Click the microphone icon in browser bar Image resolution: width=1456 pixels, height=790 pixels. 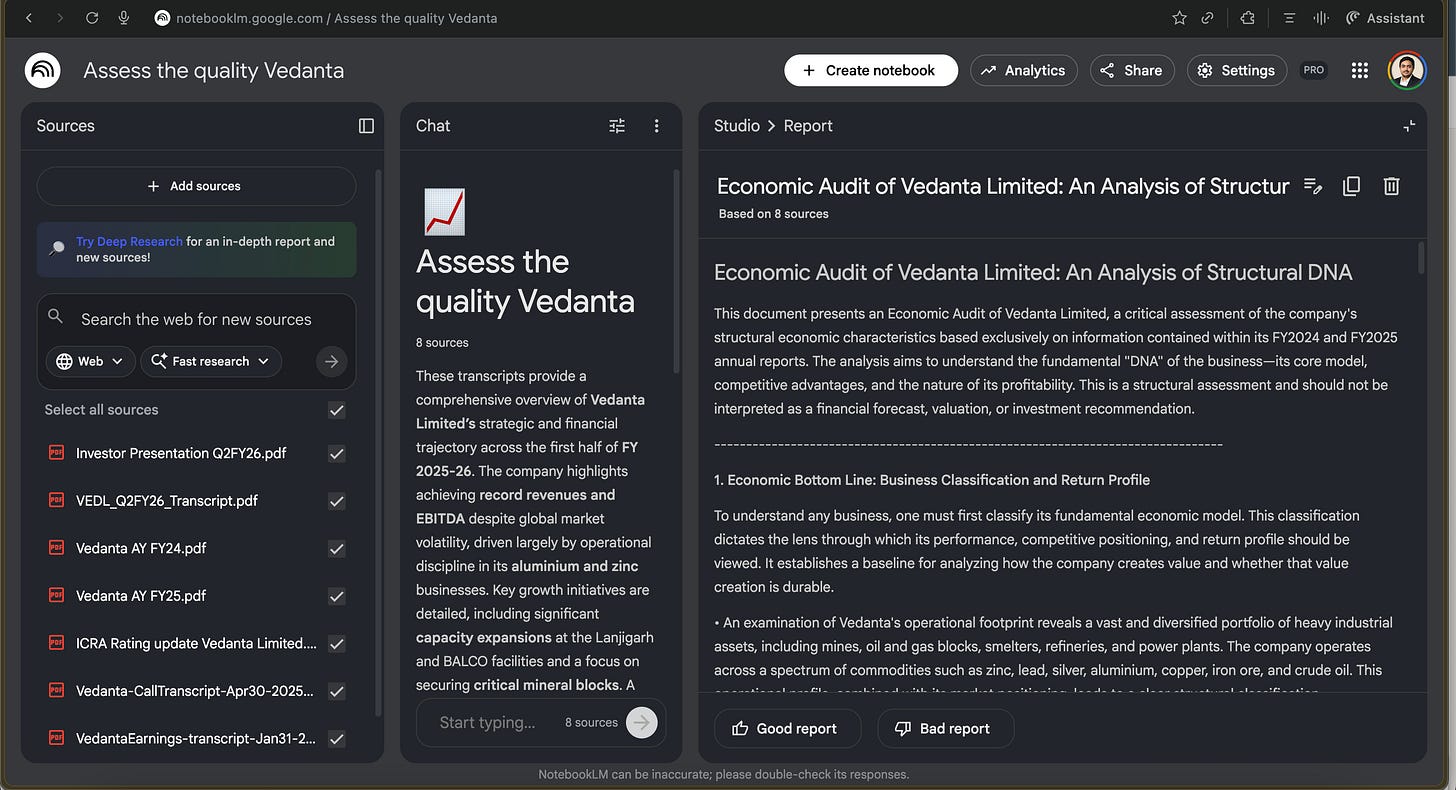(x=124, y=18)
